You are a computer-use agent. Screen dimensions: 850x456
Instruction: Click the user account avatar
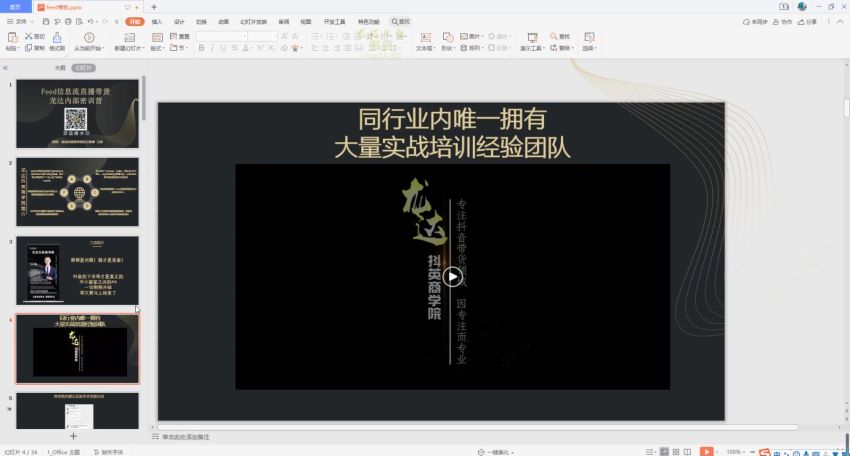click(x=802, y=7)
